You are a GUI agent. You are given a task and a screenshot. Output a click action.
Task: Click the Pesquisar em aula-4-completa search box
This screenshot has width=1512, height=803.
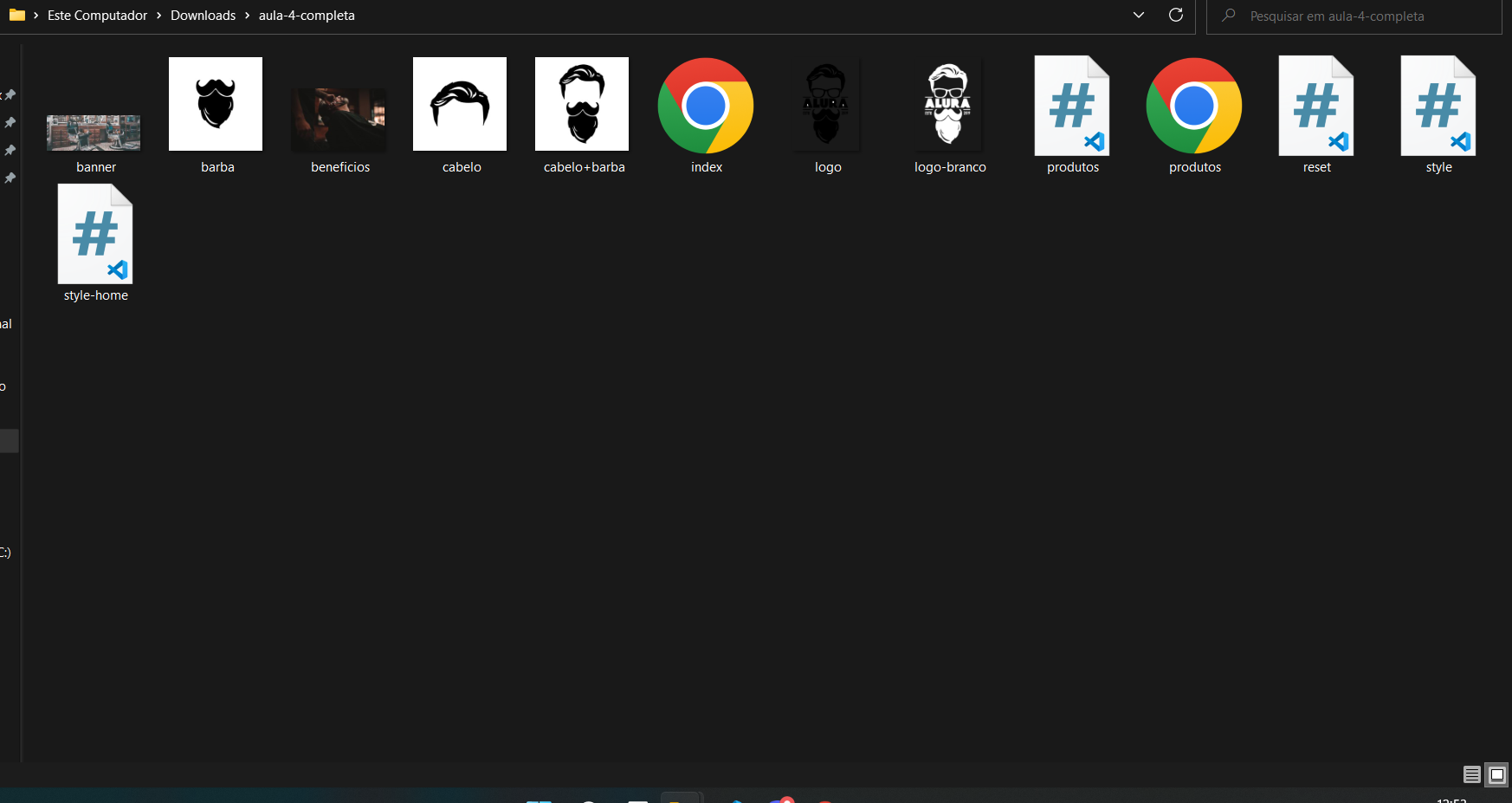[x=1354, y=16]
